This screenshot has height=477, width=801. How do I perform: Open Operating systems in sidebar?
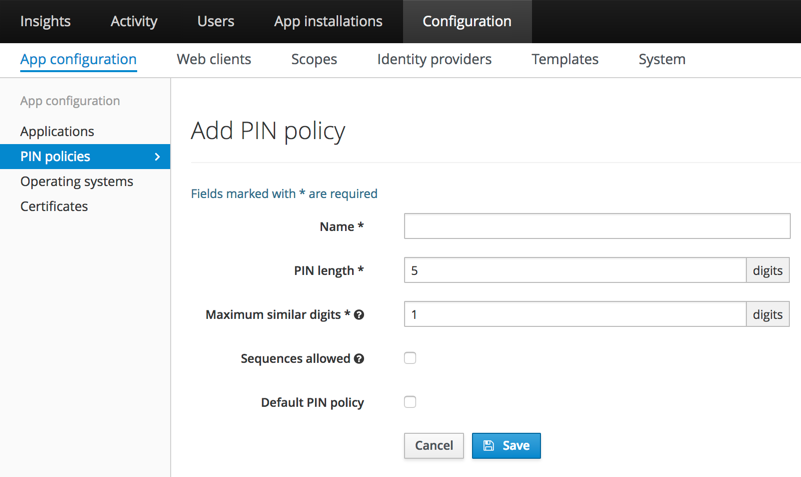(x=77, y=181)
